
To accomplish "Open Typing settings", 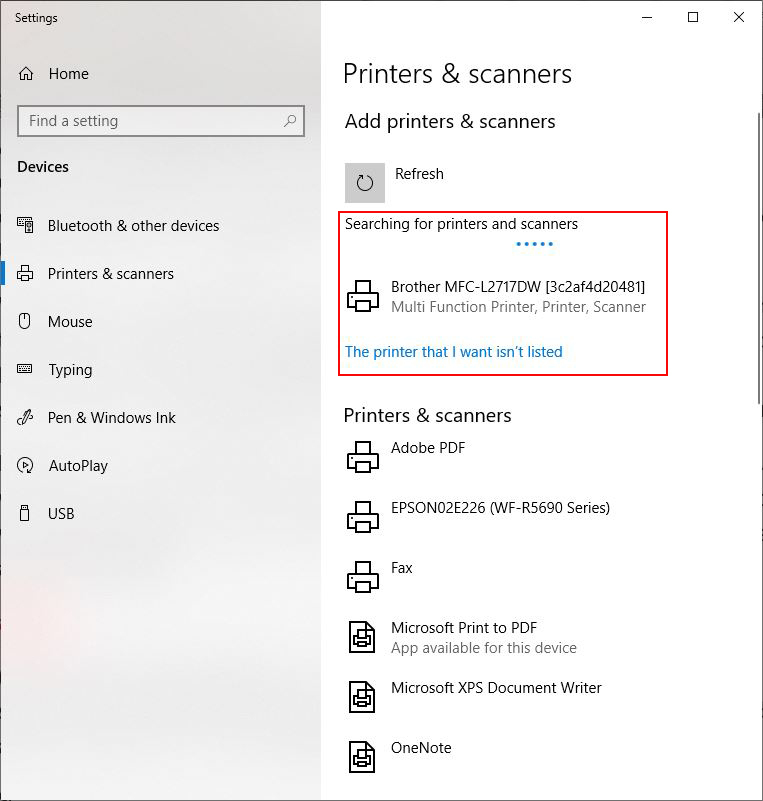I will tap(70, 370).
